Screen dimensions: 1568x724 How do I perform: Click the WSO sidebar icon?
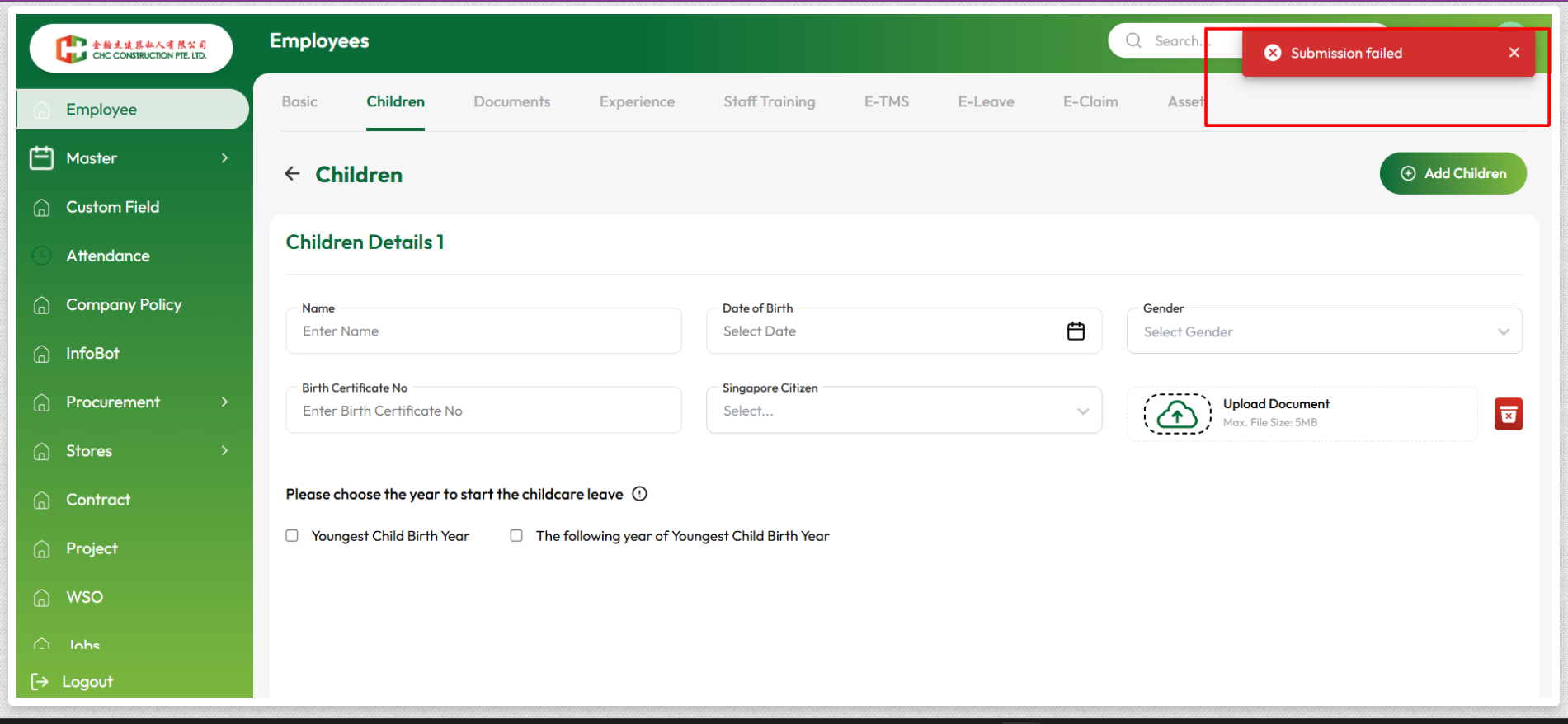coord(42,597)
